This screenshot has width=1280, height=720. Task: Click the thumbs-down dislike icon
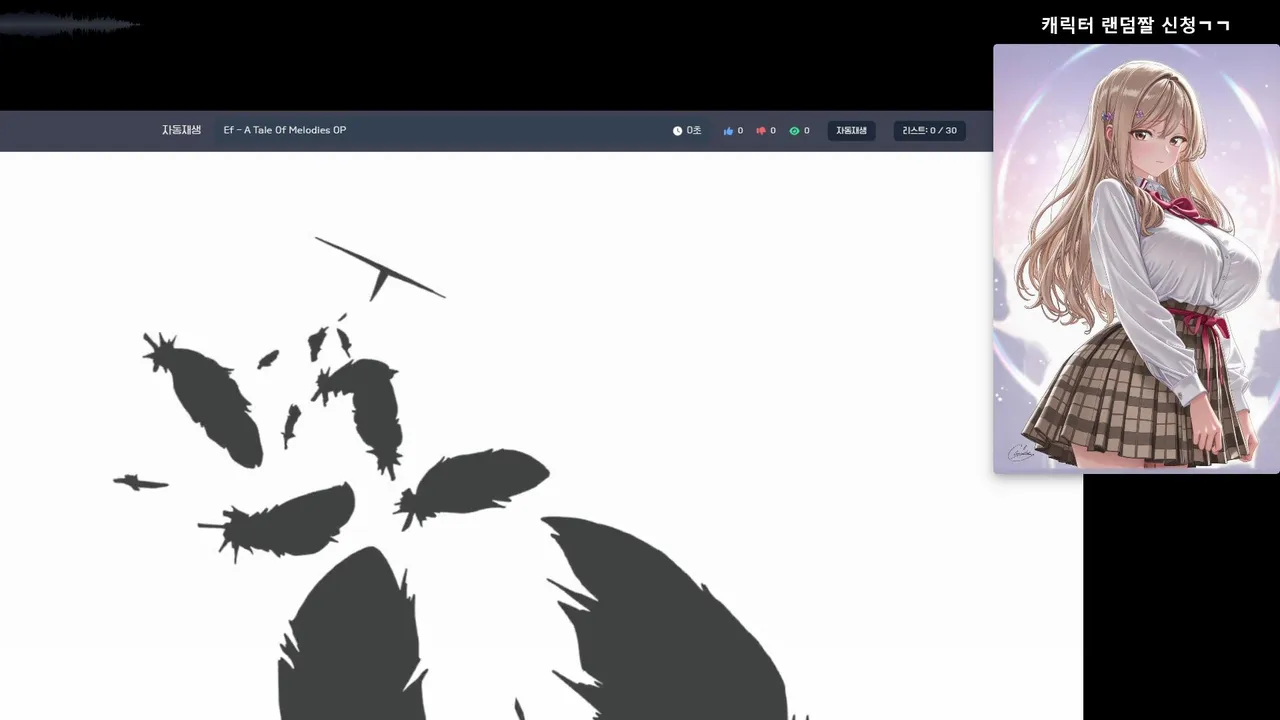(761, 131)
